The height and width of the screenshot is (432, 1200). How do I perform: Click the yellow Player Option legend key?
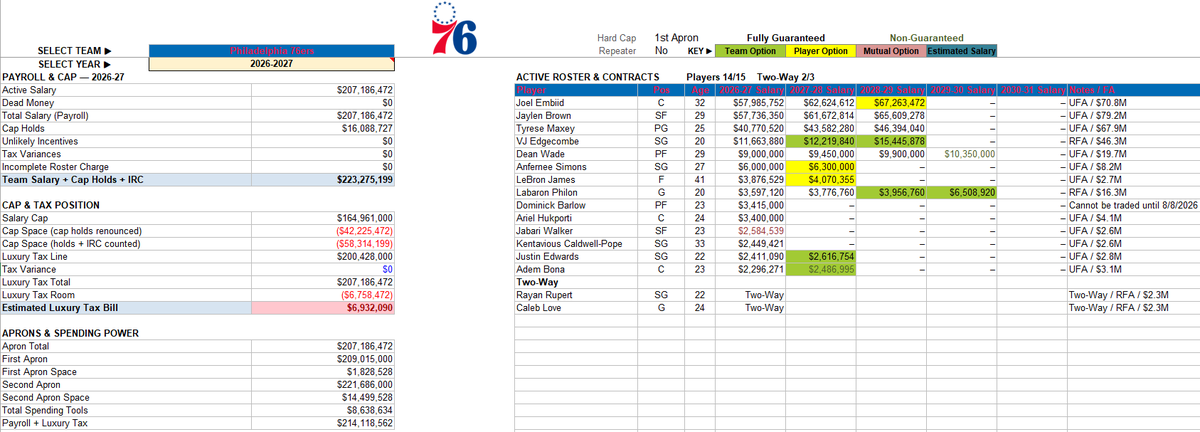pyautogui.click(x=821, y=51)
